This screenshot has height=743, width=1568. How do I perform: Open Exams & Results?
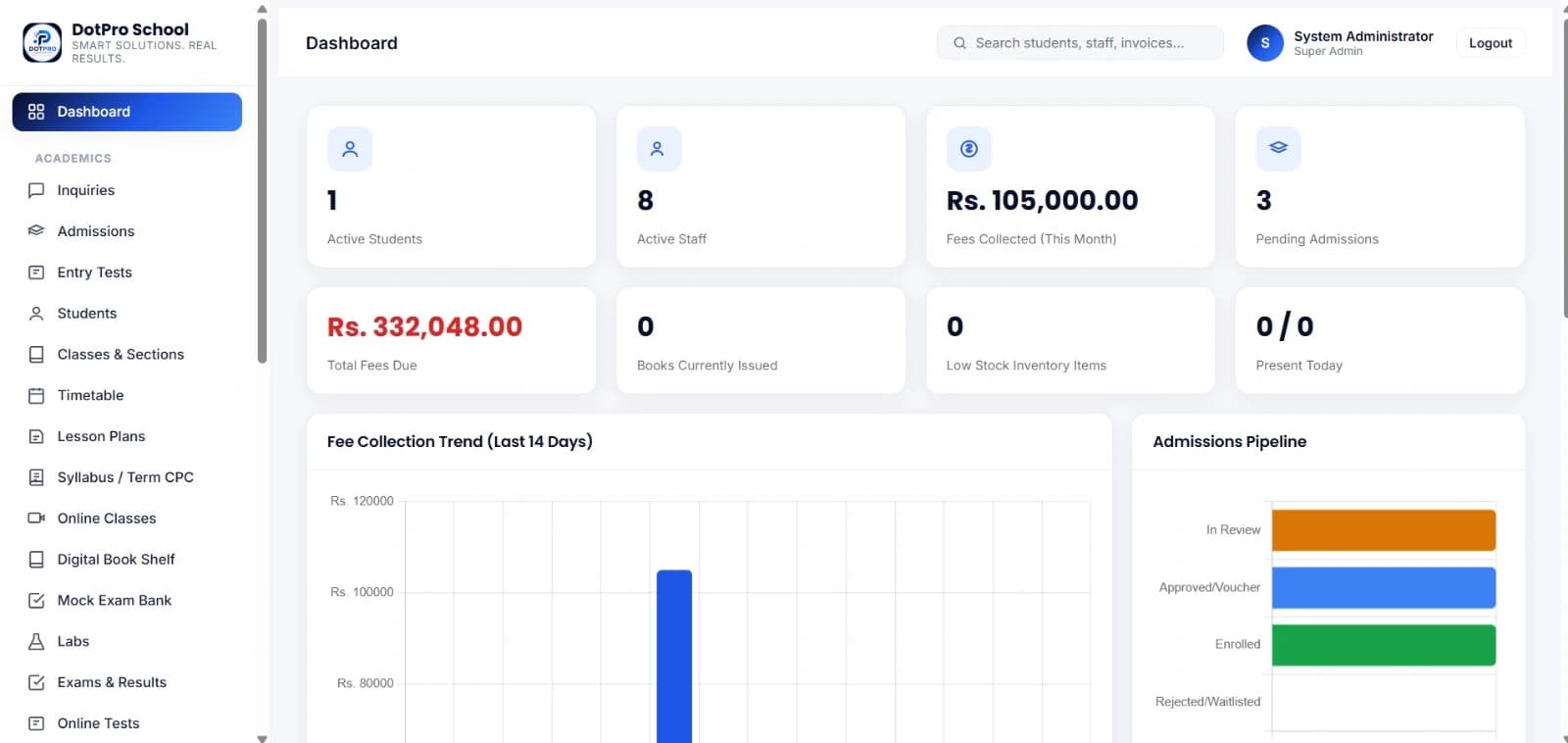pos(127,682)
